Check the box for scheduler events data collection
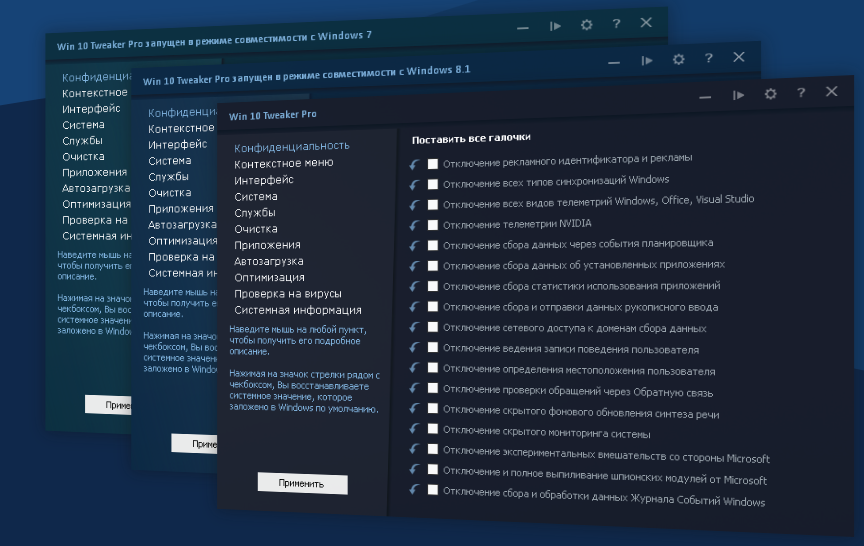 [433, 245]
